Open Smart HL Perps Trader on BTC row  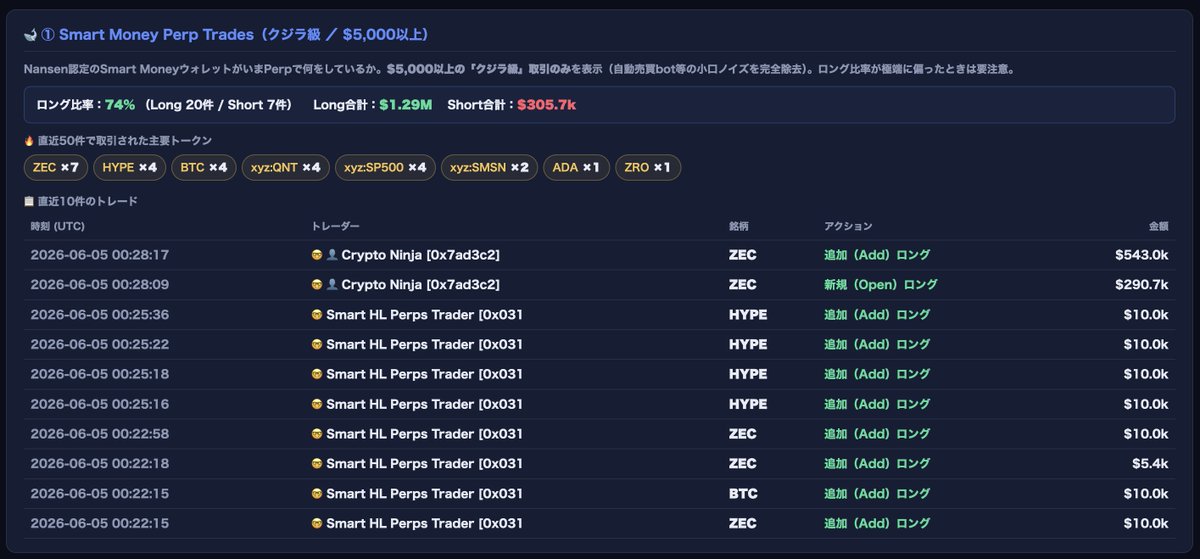(424, 494)
